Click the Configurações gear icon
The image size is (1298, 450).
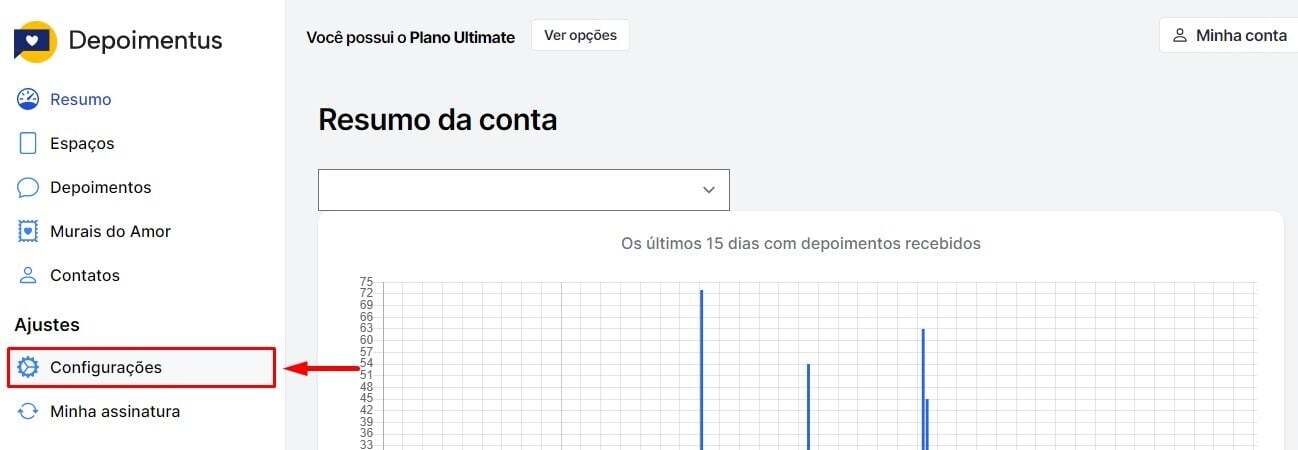(x=28, y=367)
